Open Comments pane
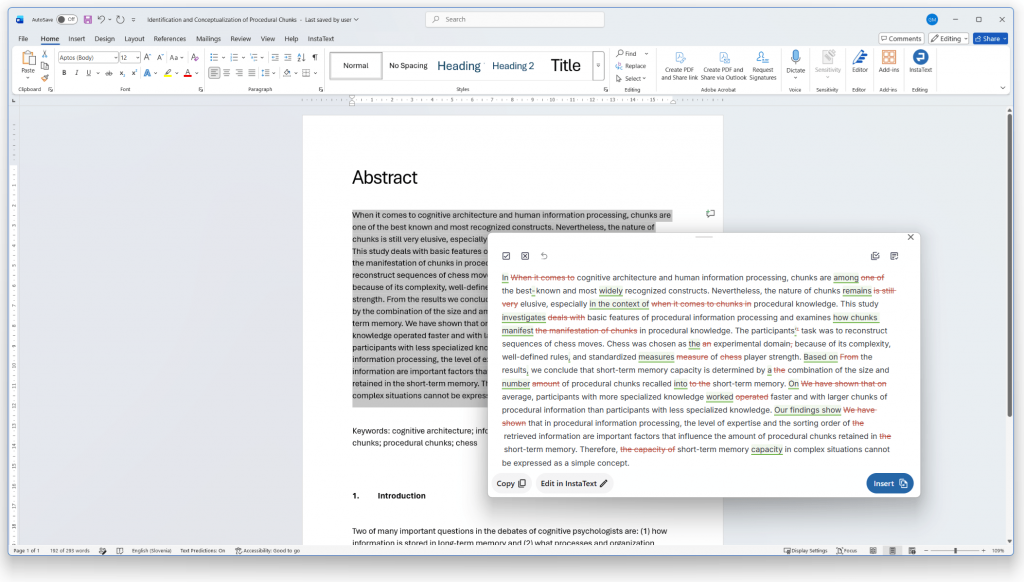Image resolution: width=1024 pixels, height=582 pixels. 901,39
